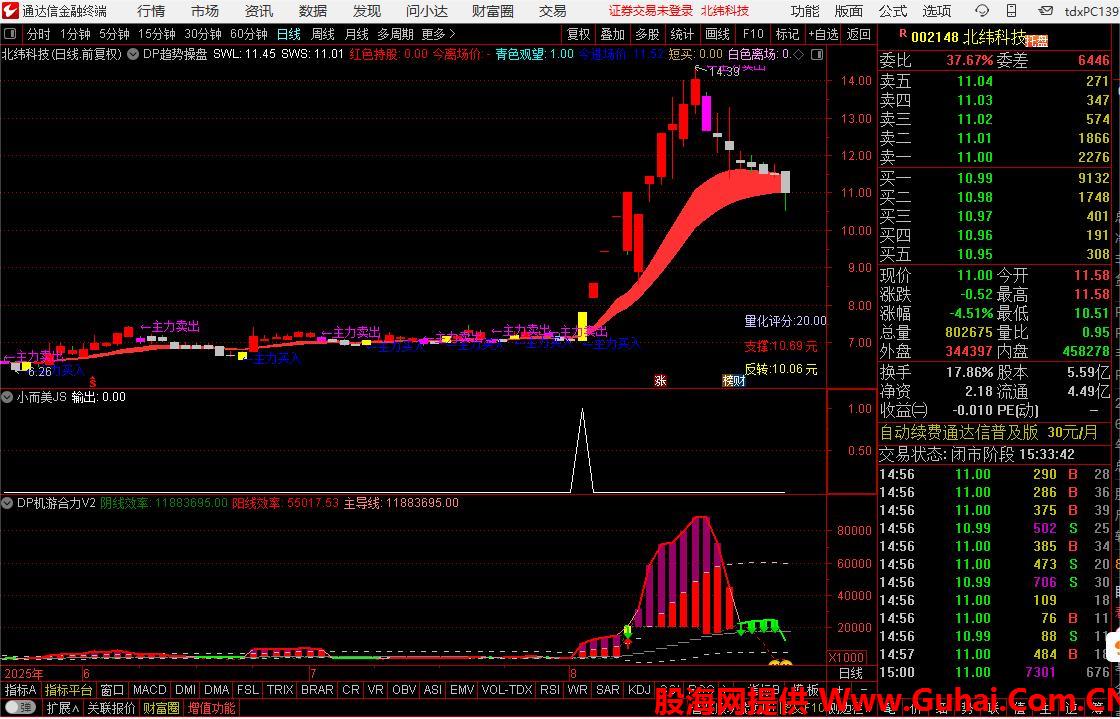This screenshot has width=1120, height=719.
Task: Select the VOL-TDX indicator tab
Action: coord(507,690)
